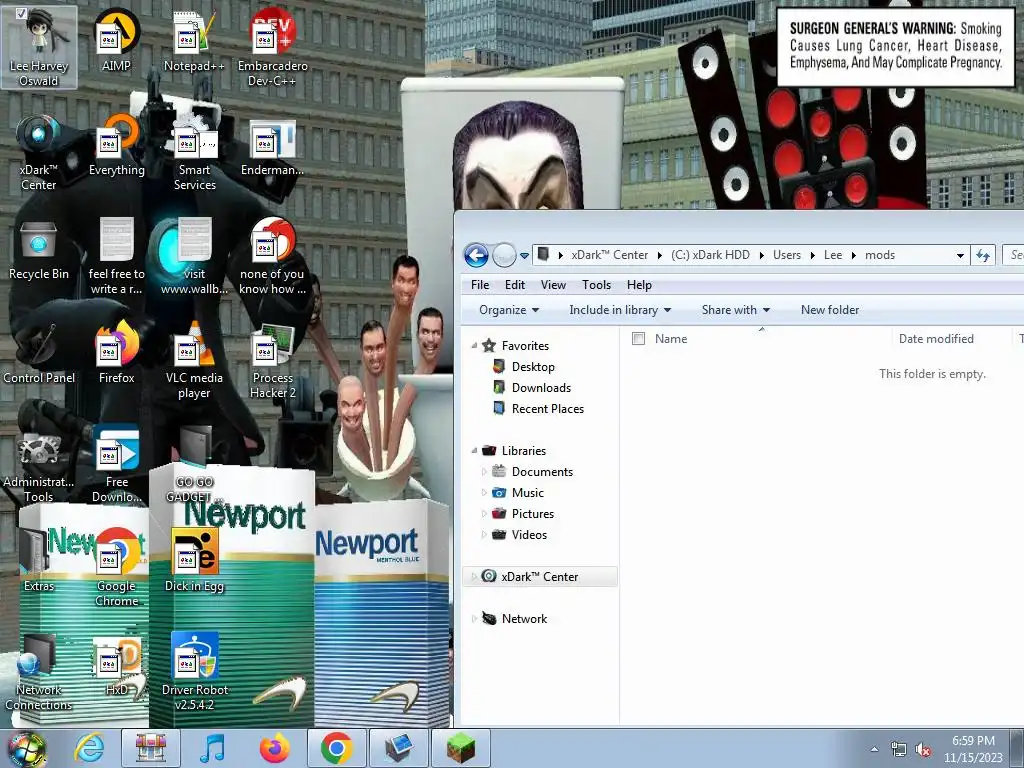
Task: Collapse the Libraries tree group
Action: click(475, 451)
